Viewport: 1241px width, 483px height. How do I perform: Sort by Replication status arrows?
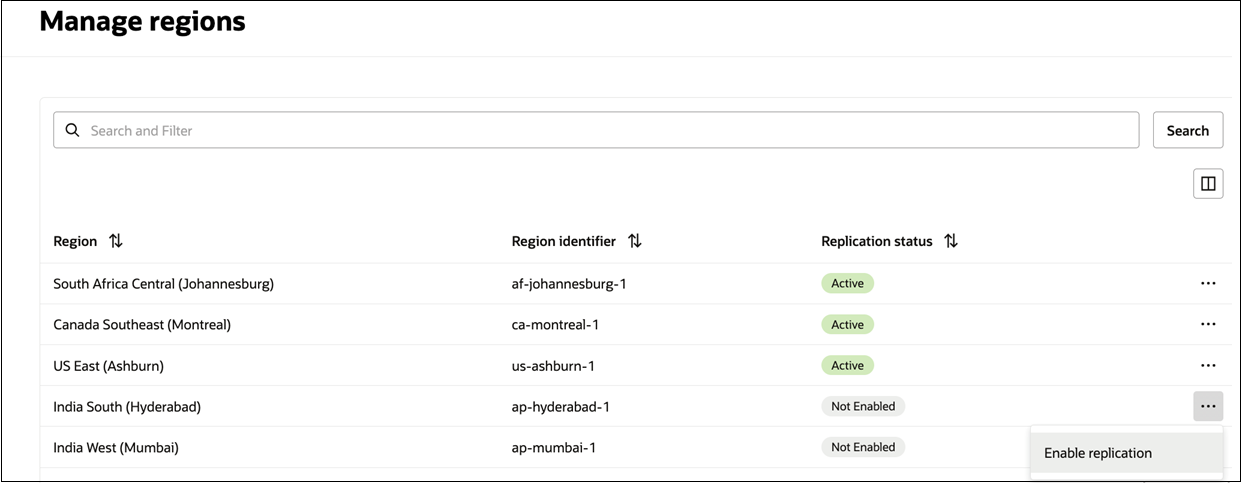951,241
